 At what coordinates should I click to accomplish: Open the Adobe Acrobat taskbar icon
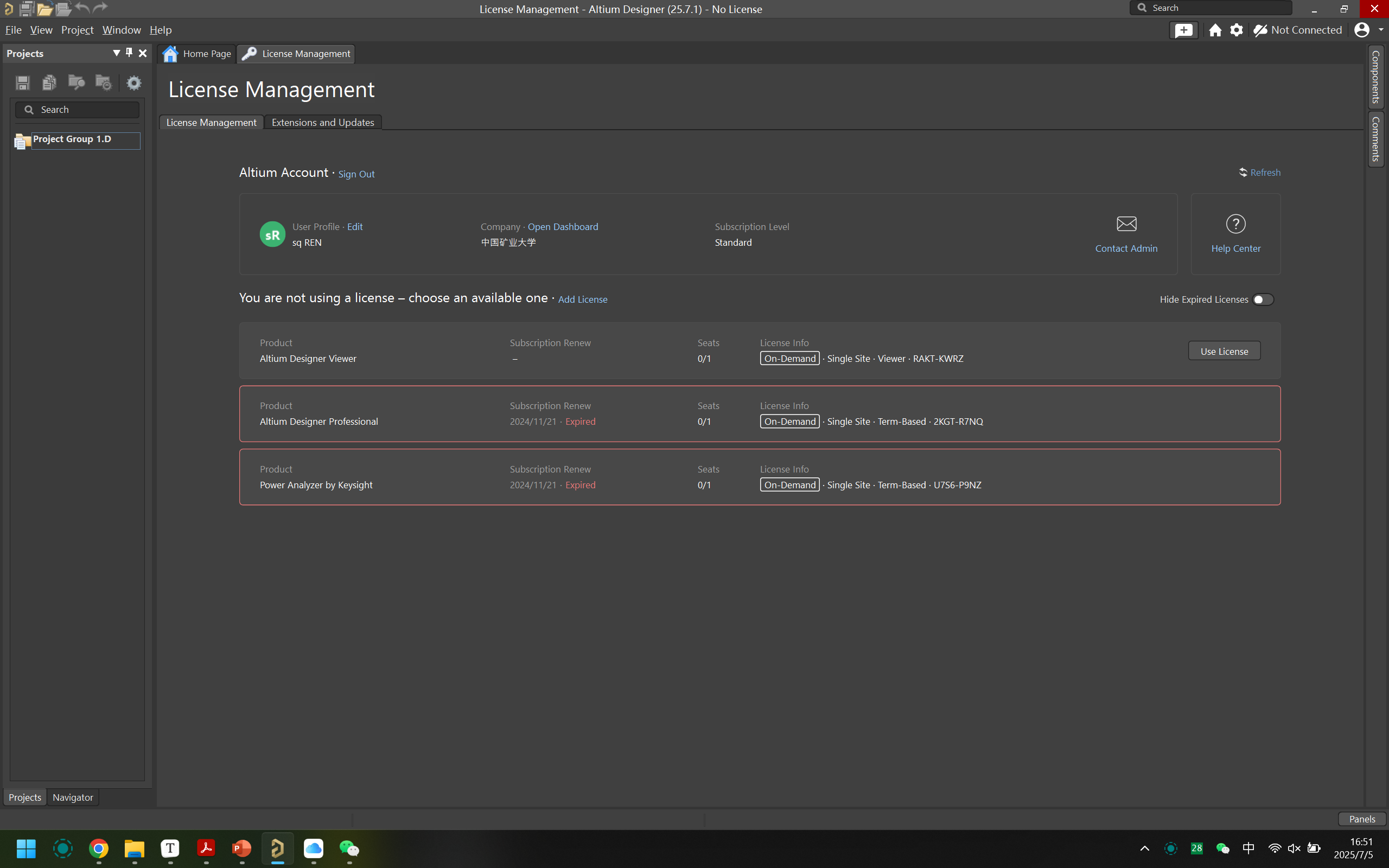tap(206, 848)
